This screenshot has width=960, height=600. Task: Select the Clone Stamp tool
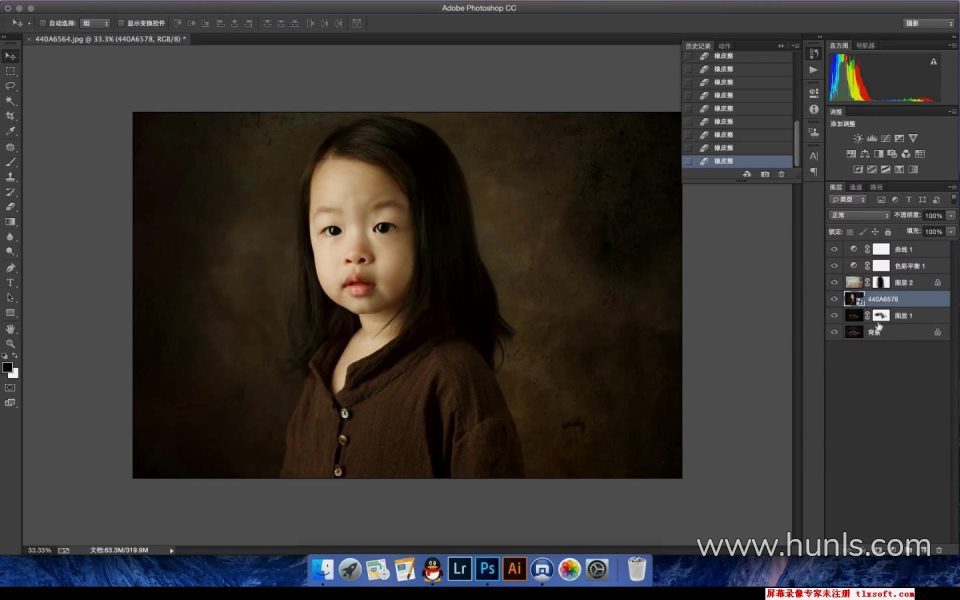(11, 177)
